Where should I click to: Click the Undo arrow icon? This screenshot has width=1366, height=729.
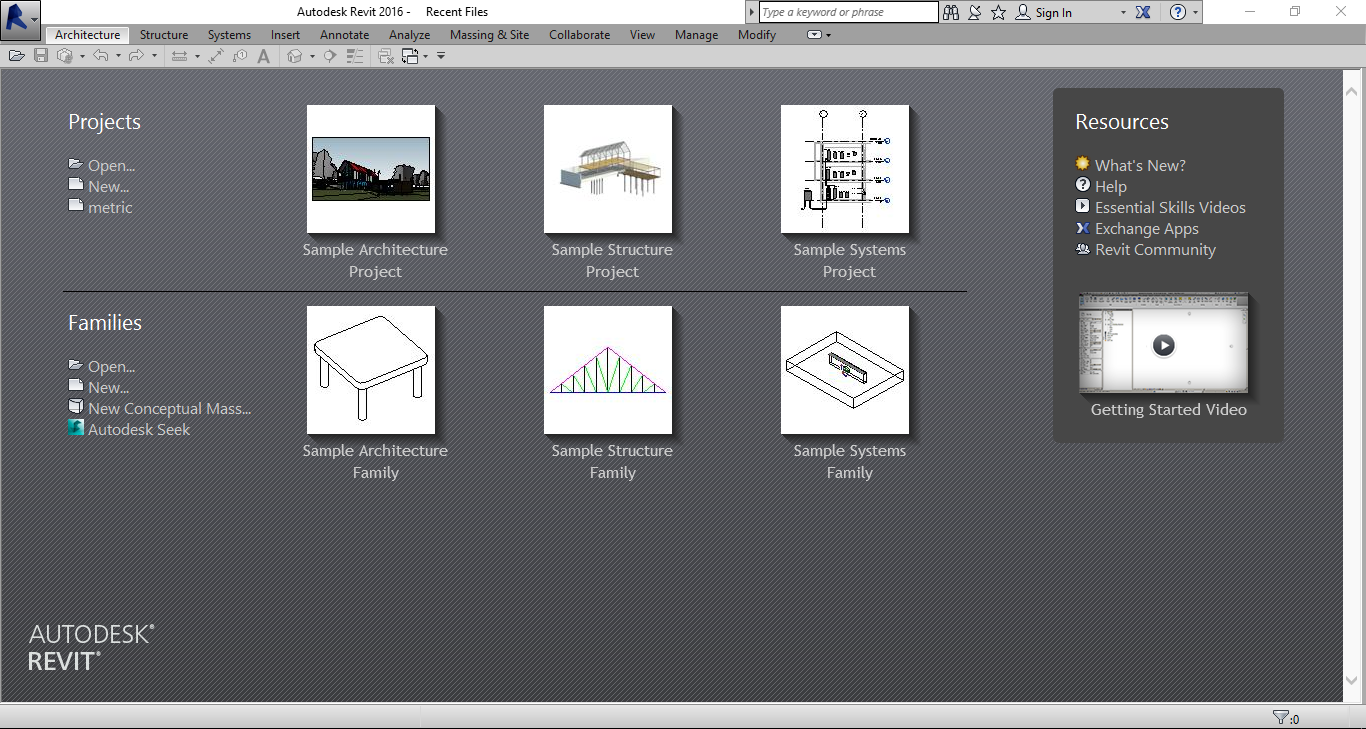[101, 56]
